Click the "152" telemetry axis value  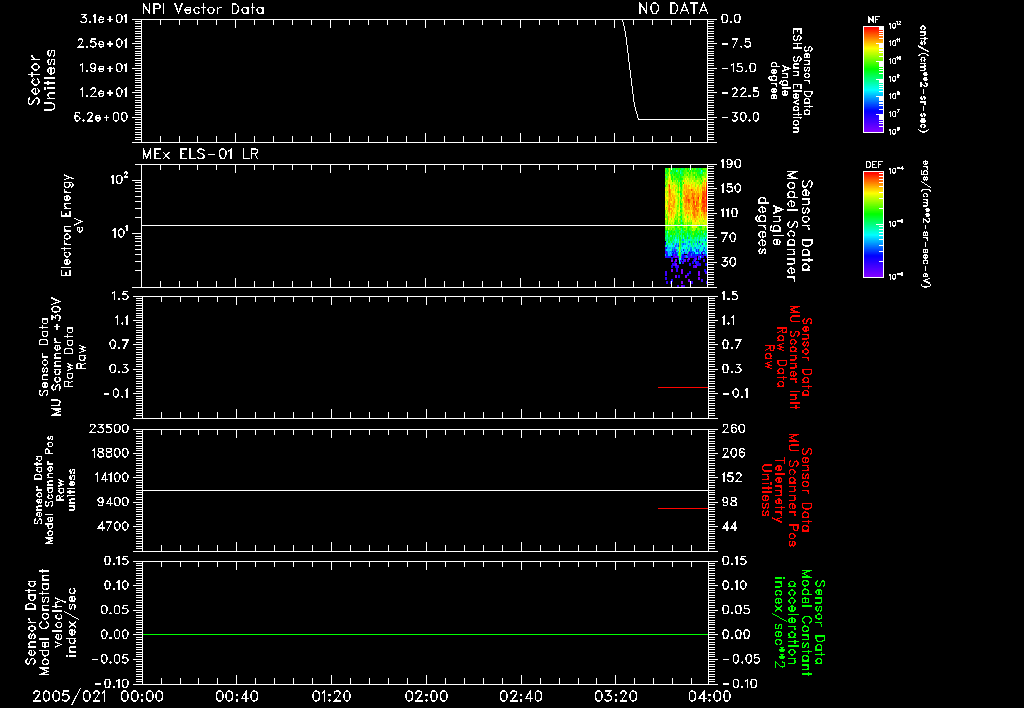click(x=732, y=477)
